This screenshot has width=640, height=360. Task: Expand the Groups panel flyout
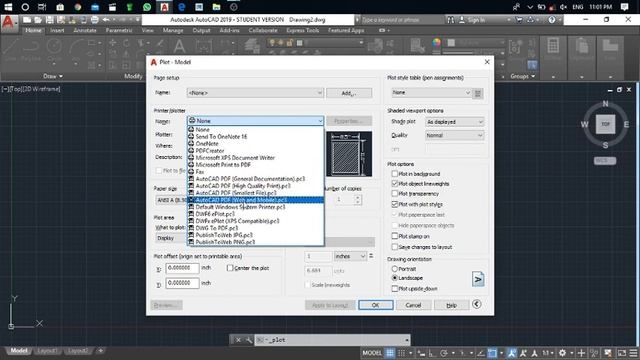523,76
